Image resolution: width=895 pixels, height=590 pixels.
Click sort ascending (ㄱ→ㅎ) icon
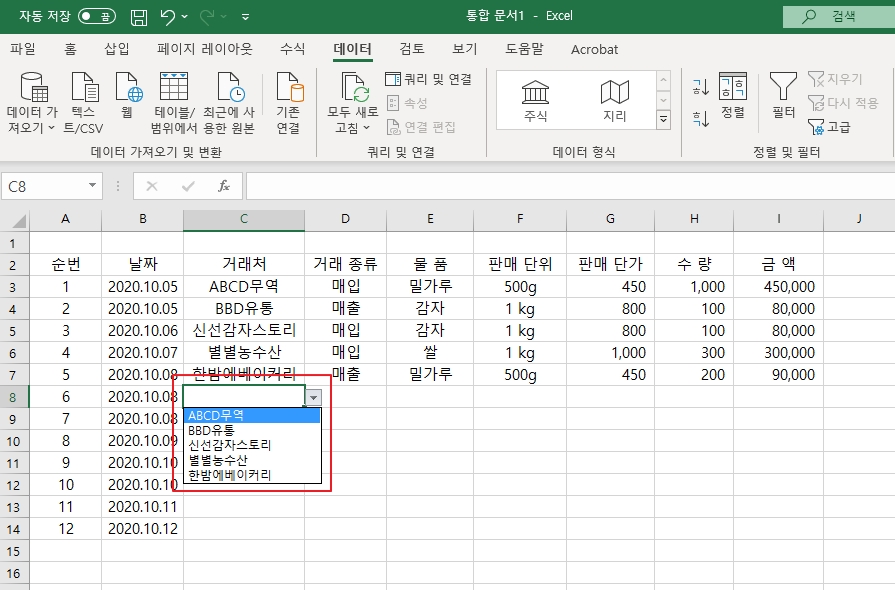[701, 87]
